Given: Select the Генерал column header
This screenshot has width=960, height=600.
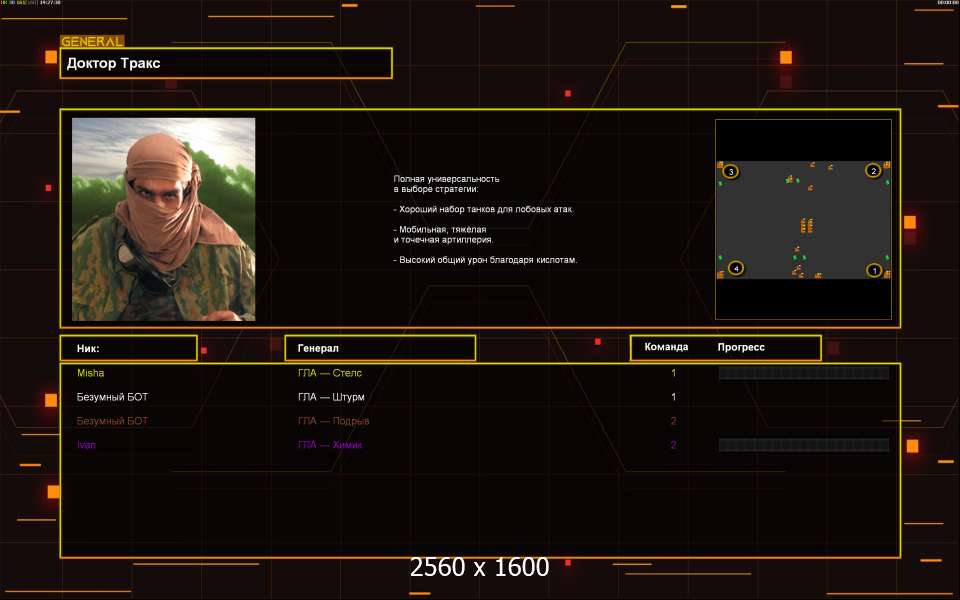Looking at the screenshot, I should 380,348.
